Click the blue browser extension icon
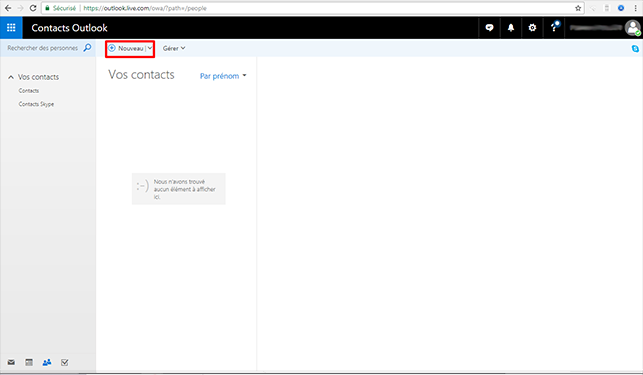 pyautogui.click(x=621, y=8)
